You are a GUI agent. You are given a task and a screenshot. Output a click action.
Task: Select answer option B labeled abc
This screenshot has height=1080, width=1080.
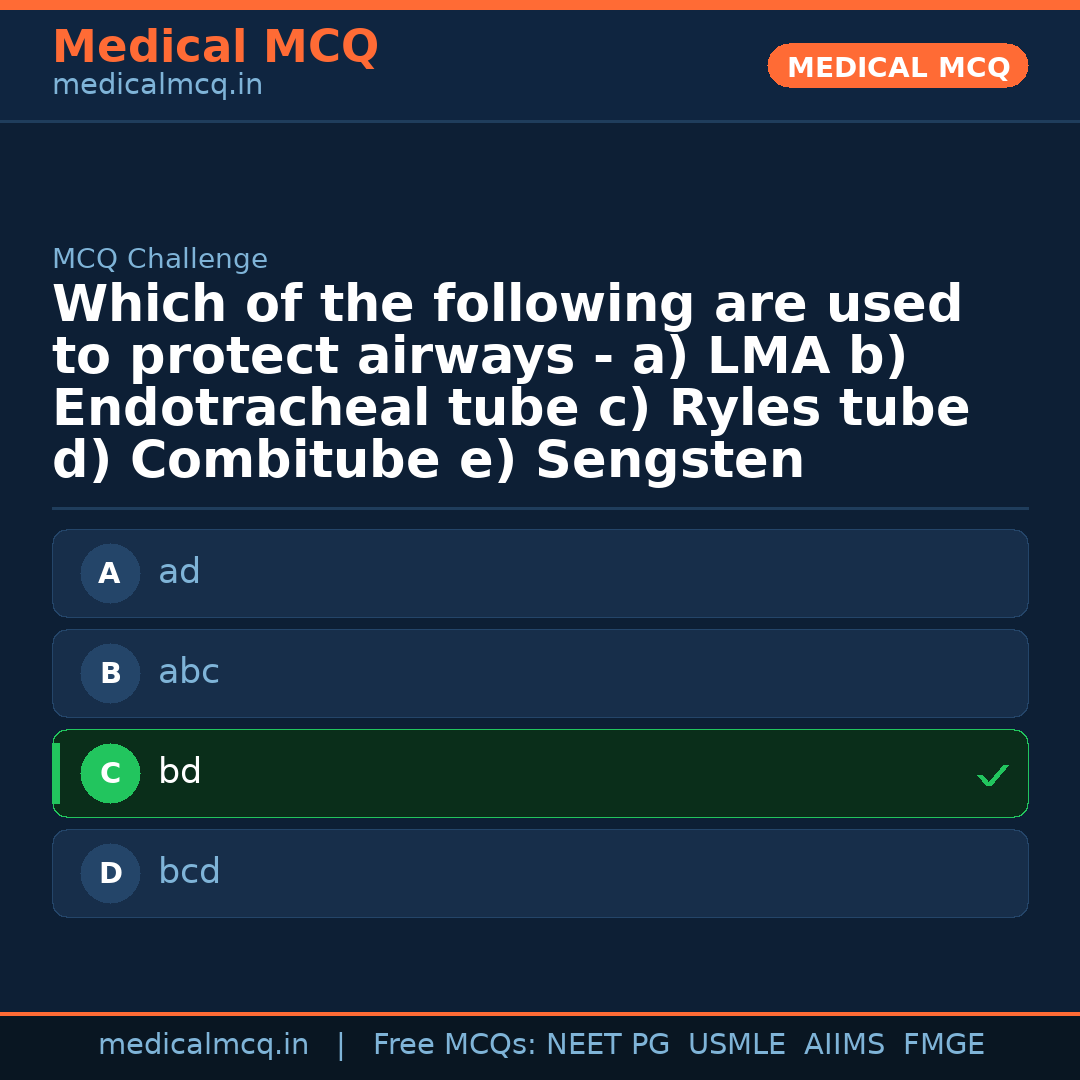540,673
